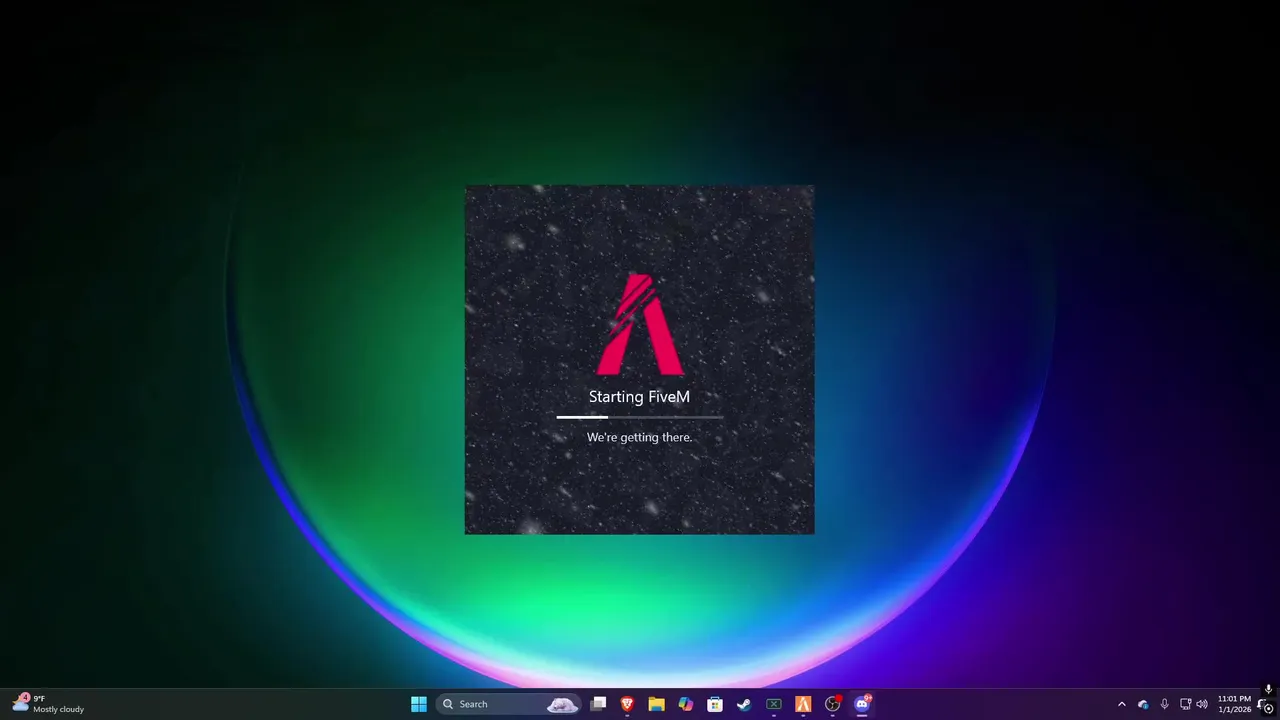The height and width of the screenshot is (720, 1280).
Task: Click the microphone icon in the system tray
Action: tap(1164, 704)
